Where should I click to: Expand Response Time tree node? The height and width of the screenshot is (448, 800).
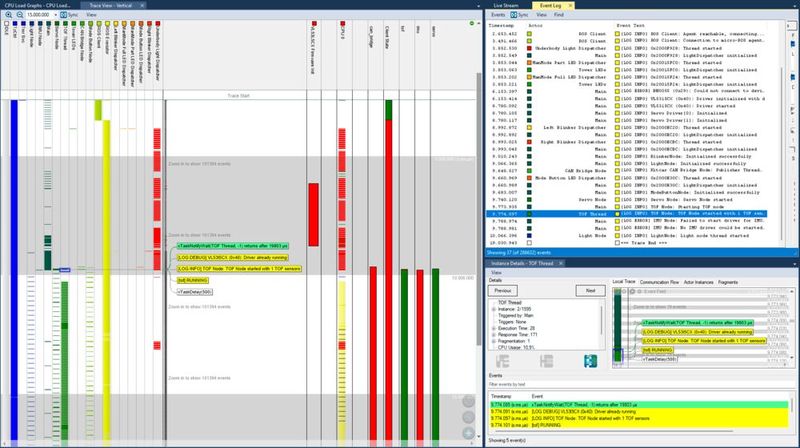coord(493,335)
